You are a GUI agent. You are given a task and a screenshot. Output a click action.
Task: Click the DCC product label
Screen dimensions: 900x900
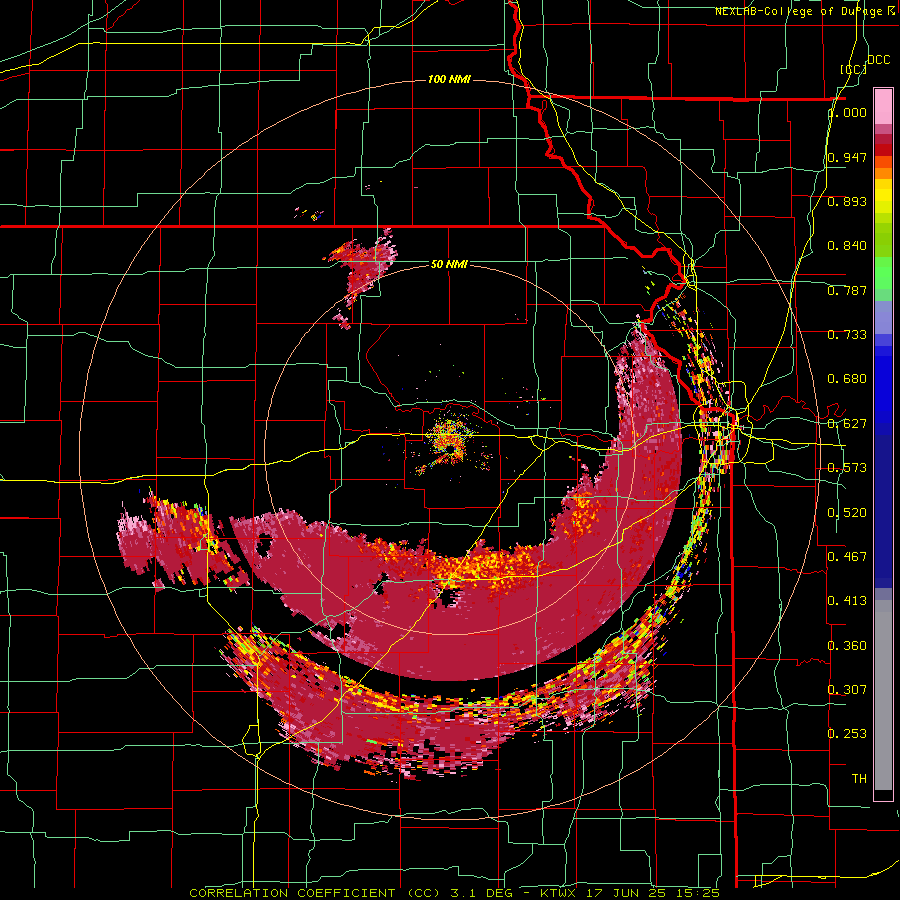click(878, 60)
